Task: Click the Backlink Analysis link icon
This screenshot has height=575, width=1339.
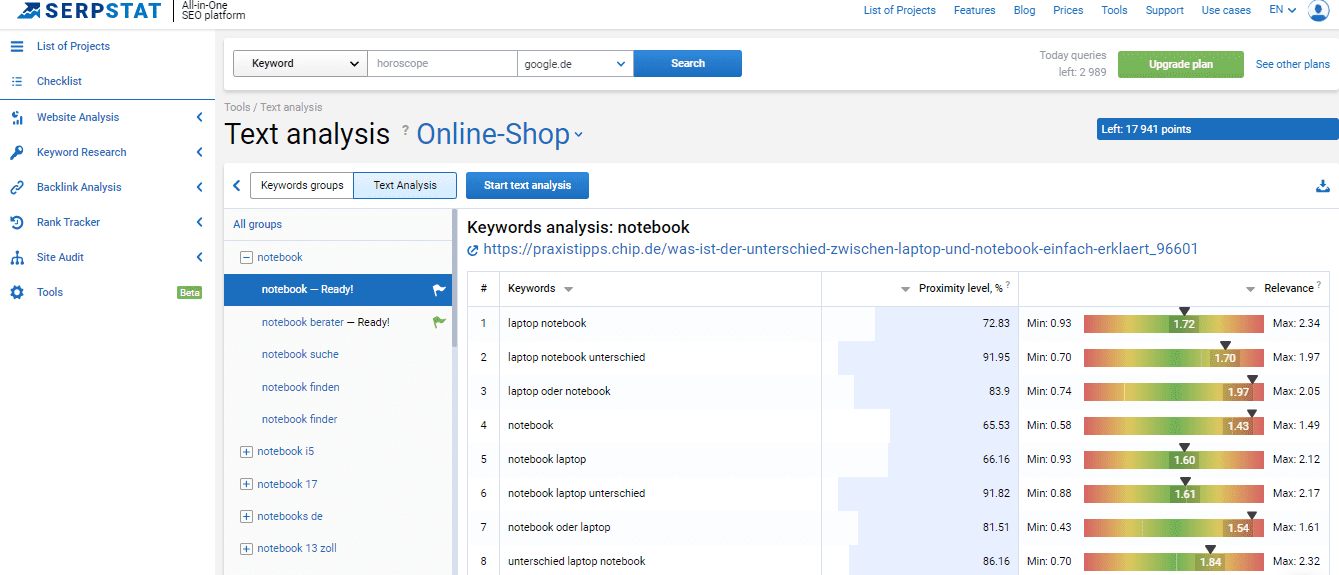Action: point(17,187)
